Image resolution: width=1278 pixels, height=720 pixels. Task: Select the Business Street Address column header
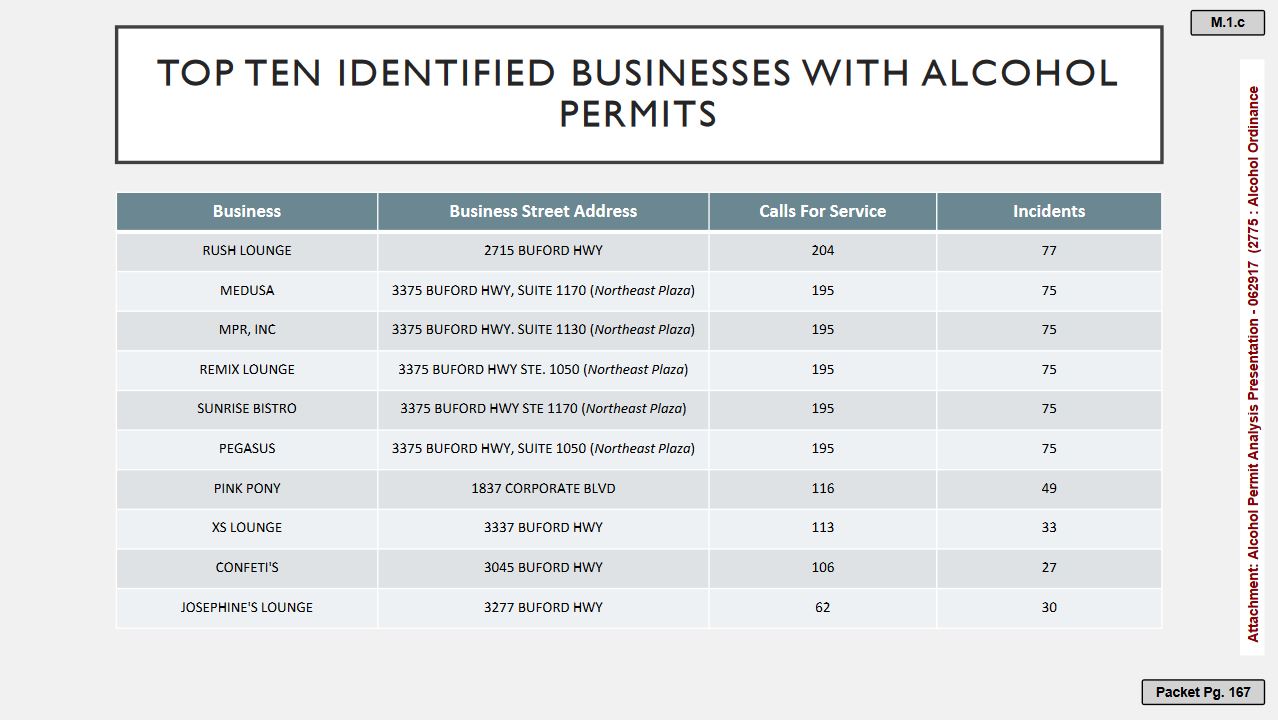tap(543, 211)
